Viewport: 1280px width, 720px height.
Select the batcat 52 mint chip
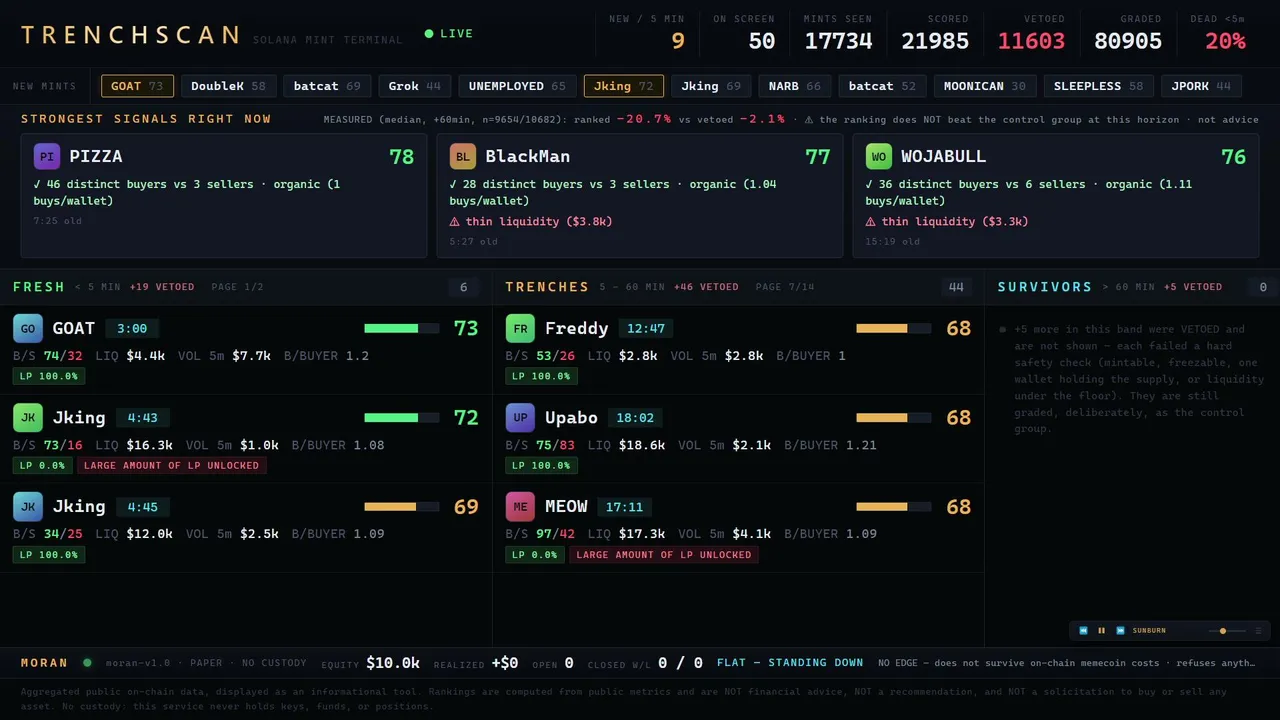pos(882,86)
